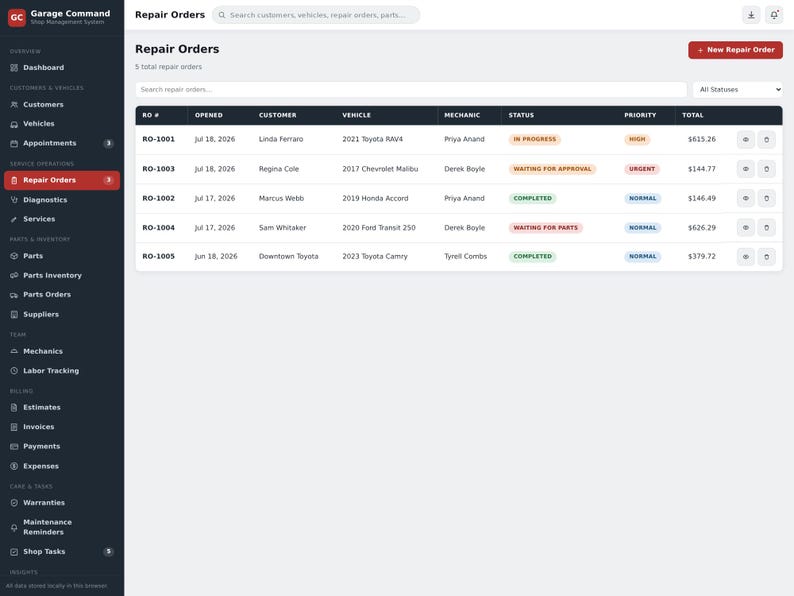Viewport: 794px width, 596px height.
Task: Click the Diagnostics stethoscope icon
Action: [x=14, y=200]
